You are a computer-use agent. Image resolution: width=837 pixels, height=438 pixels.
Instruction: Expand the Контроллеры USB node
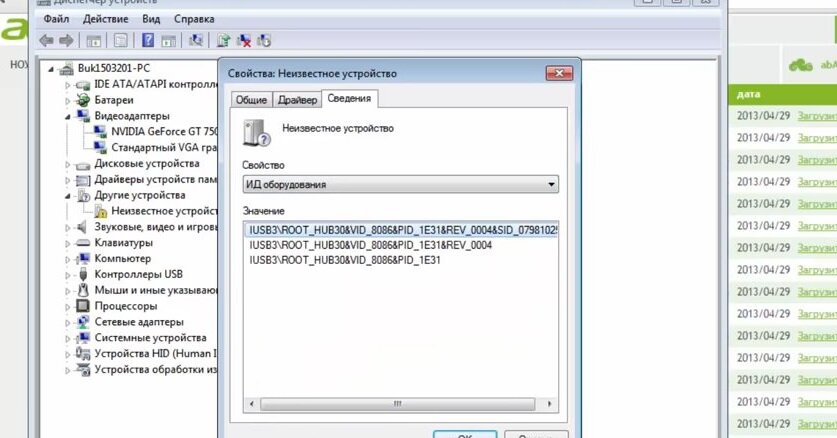(68, 275)
